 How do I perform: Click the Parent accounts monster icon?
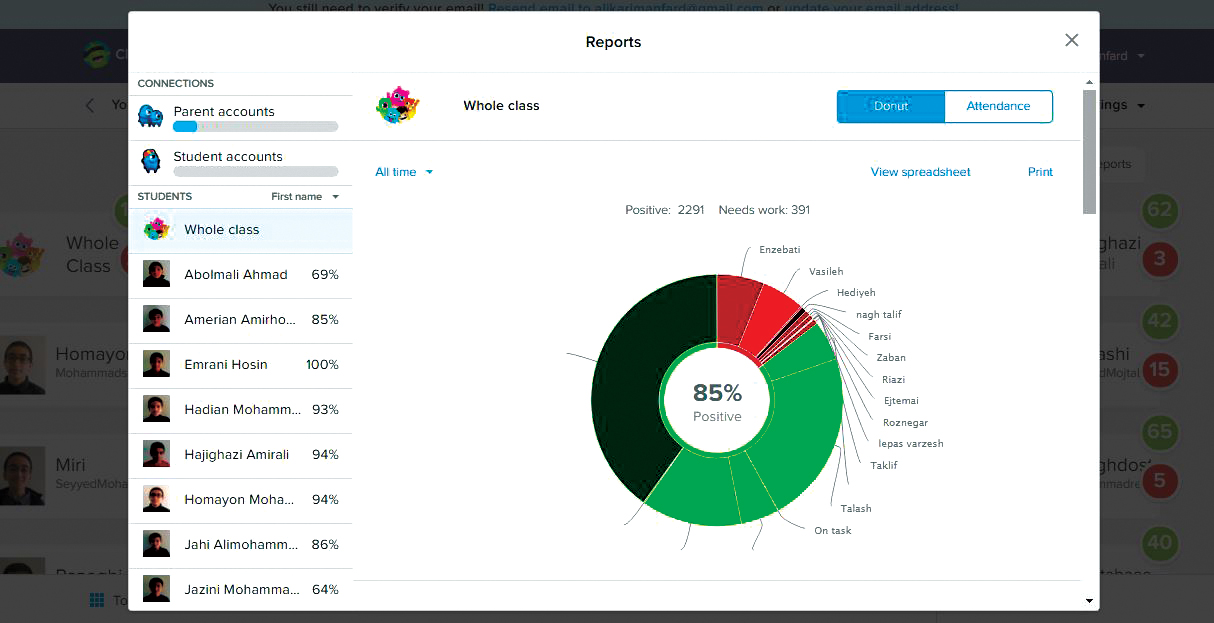(151, 116)
